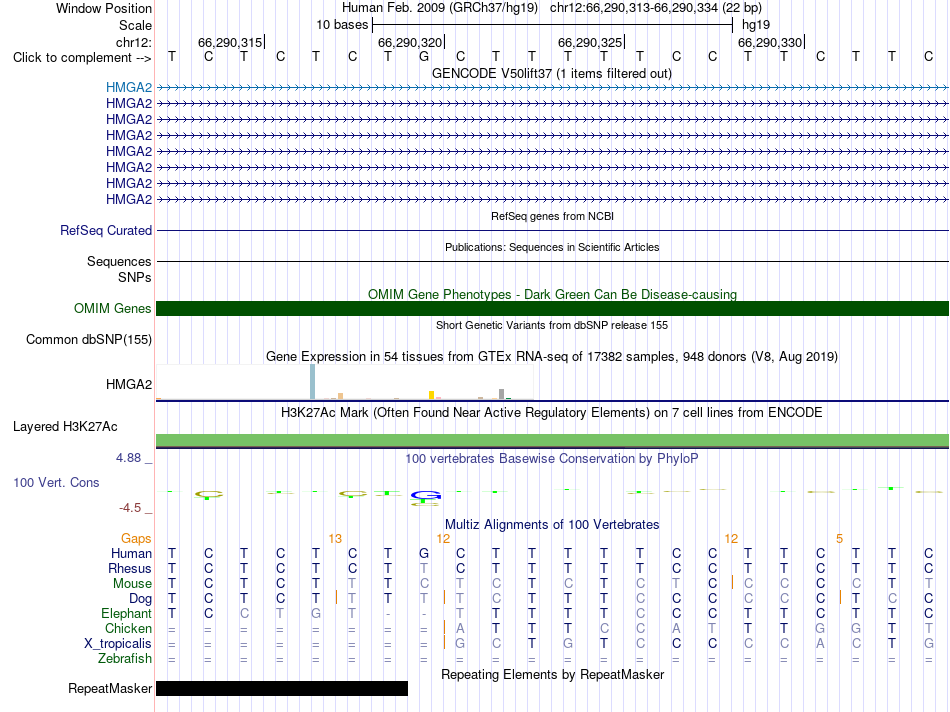
Task: Select the 4.88 PhyloP upper scale value
Action: coord(128,457)
